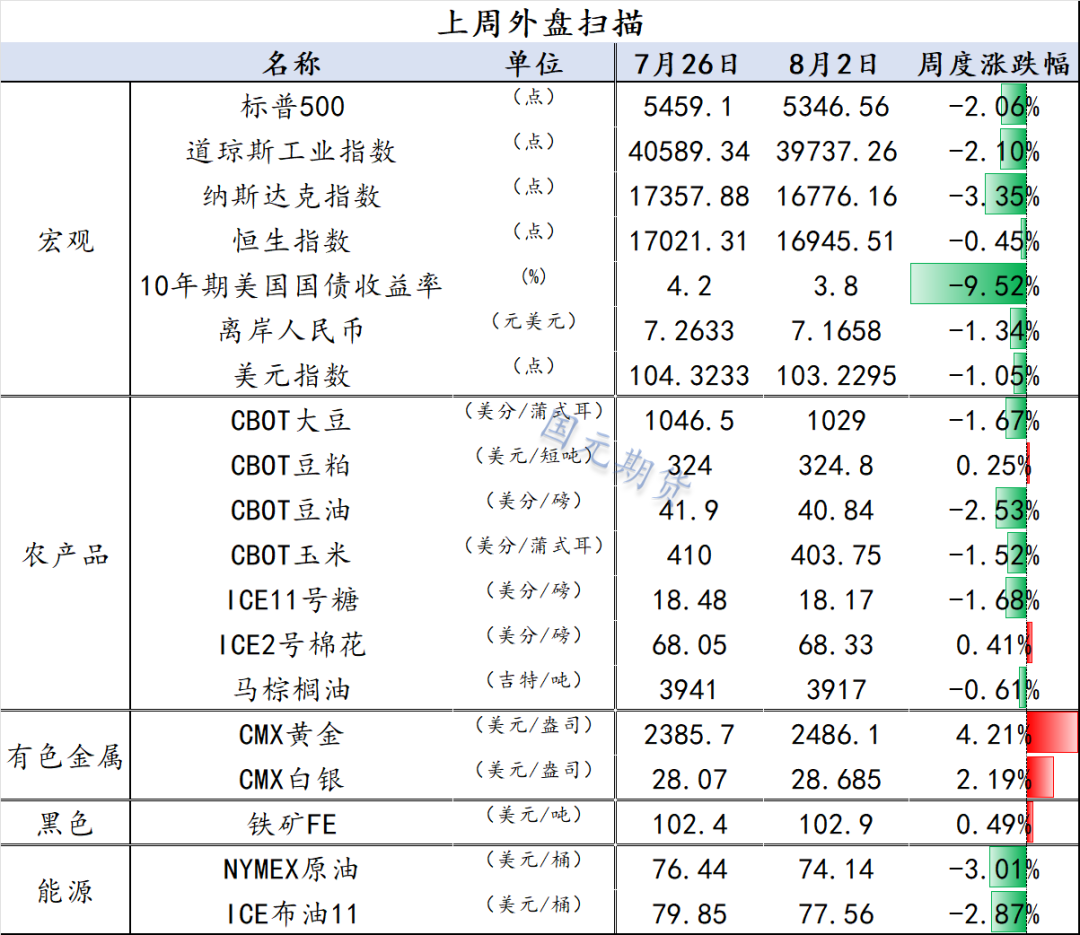
Task: Select the 农产品 category cell
Action: 65,555
